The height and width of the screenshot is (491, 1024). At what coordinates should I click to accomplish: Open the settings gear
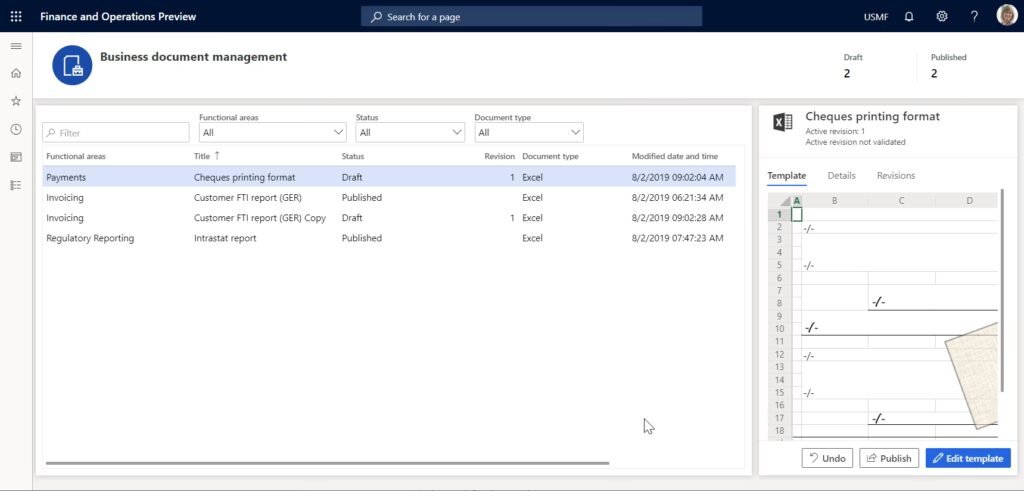pos(941,17)
